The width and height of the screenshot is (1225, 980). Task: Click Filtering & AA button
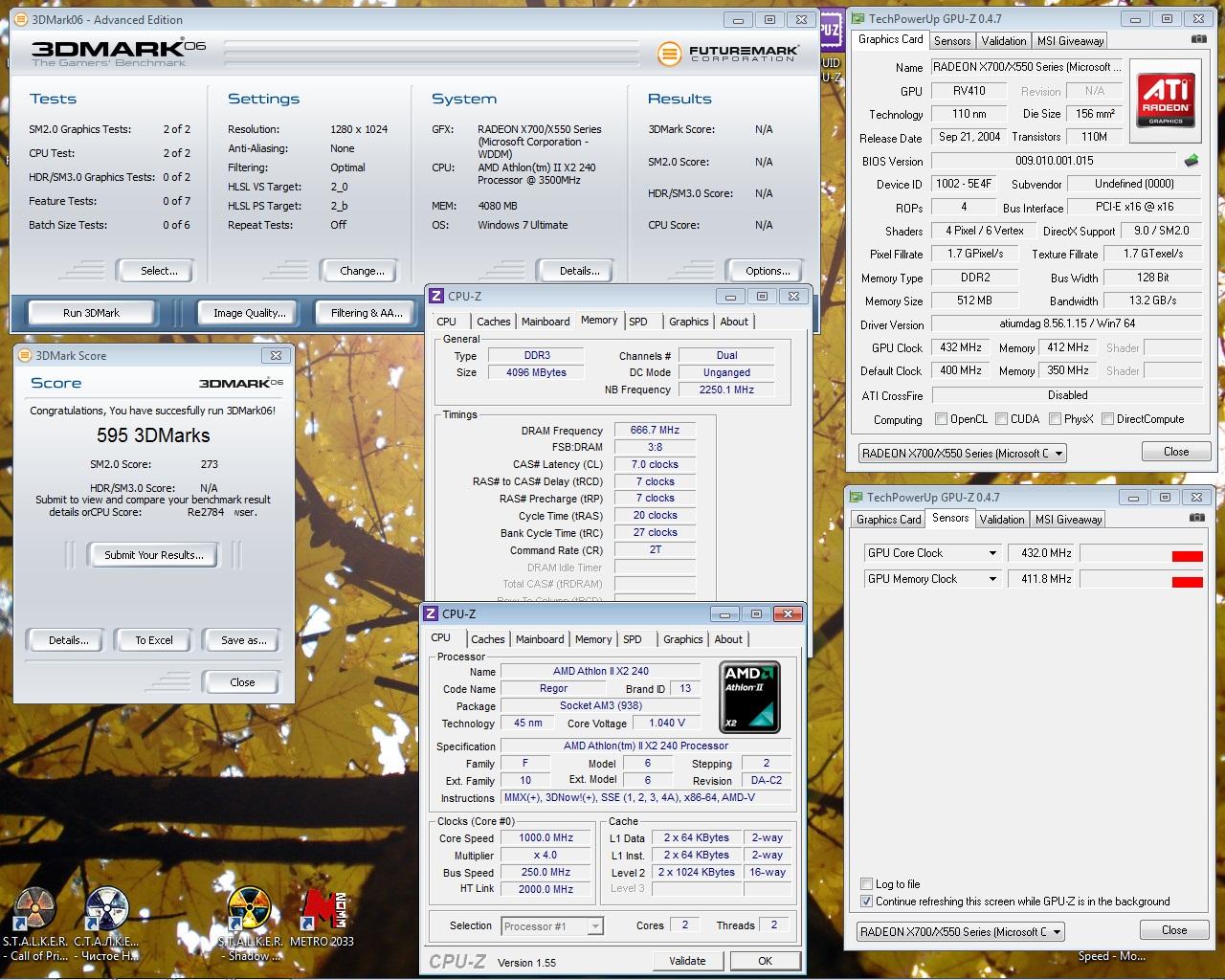366,313
